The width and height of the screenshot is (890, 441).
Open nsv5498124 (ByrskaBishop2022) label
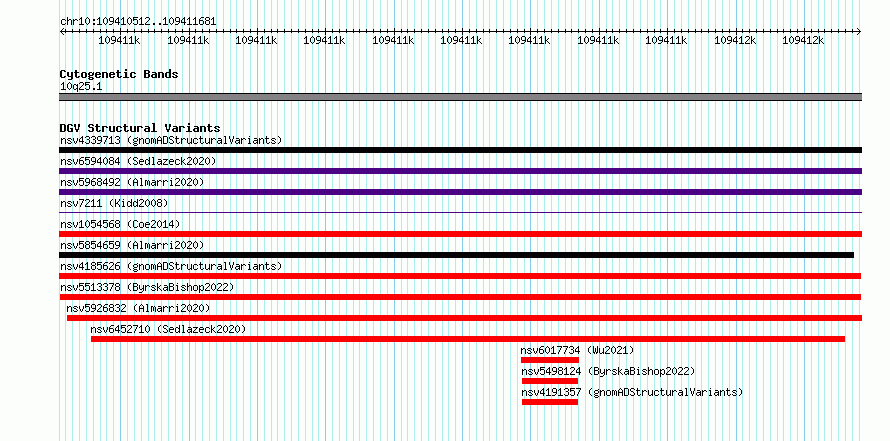coord(608,371)
